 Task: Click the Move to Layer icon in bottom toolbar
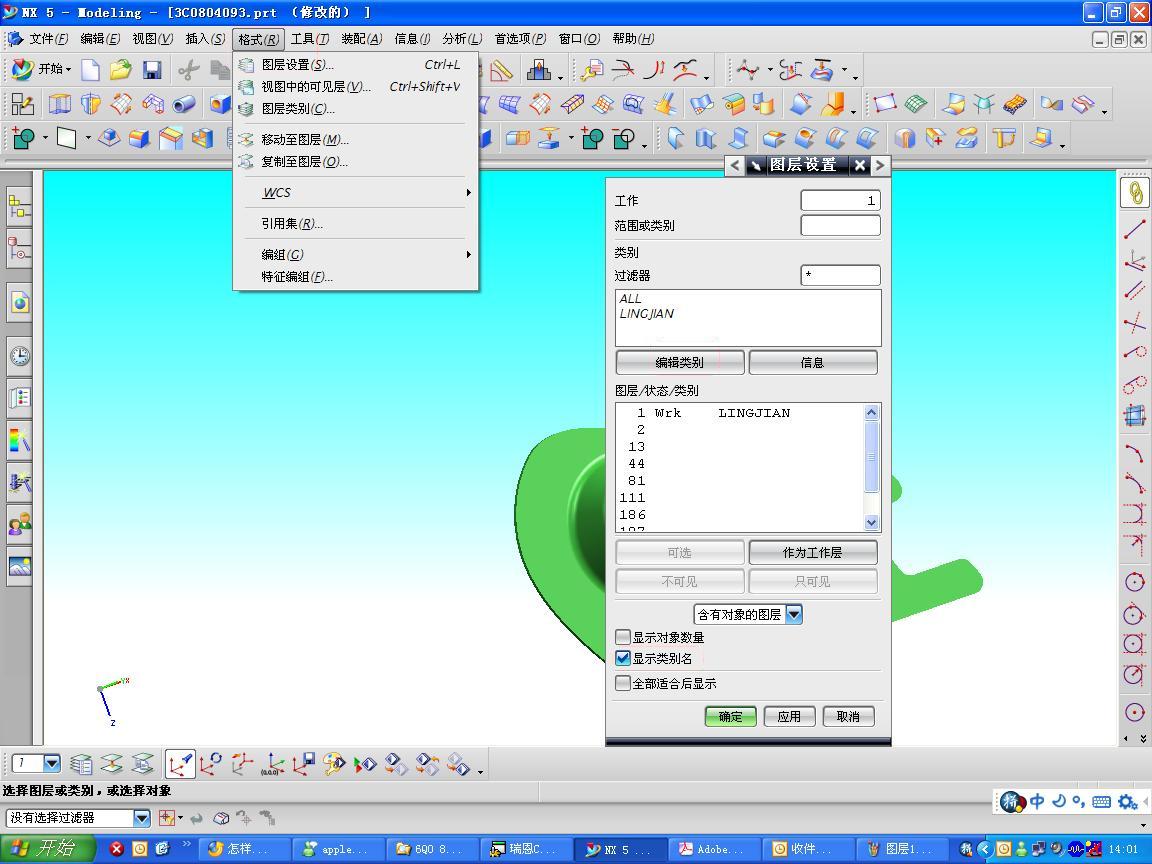click(x=112, y=765)
